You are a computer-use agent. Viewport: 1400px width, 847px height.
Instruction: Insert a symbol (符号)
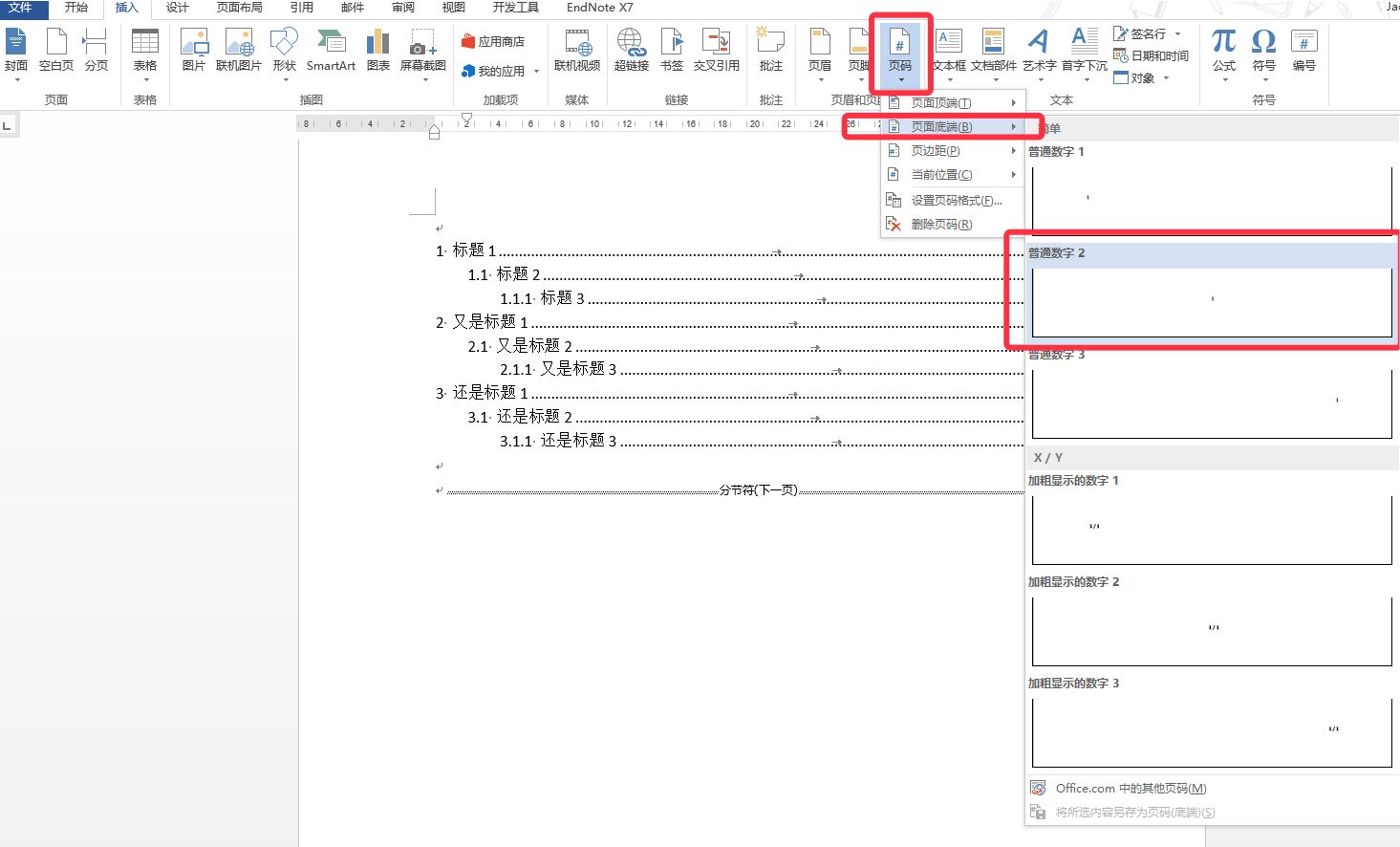pyautogui.click(x=1264, y=53)
